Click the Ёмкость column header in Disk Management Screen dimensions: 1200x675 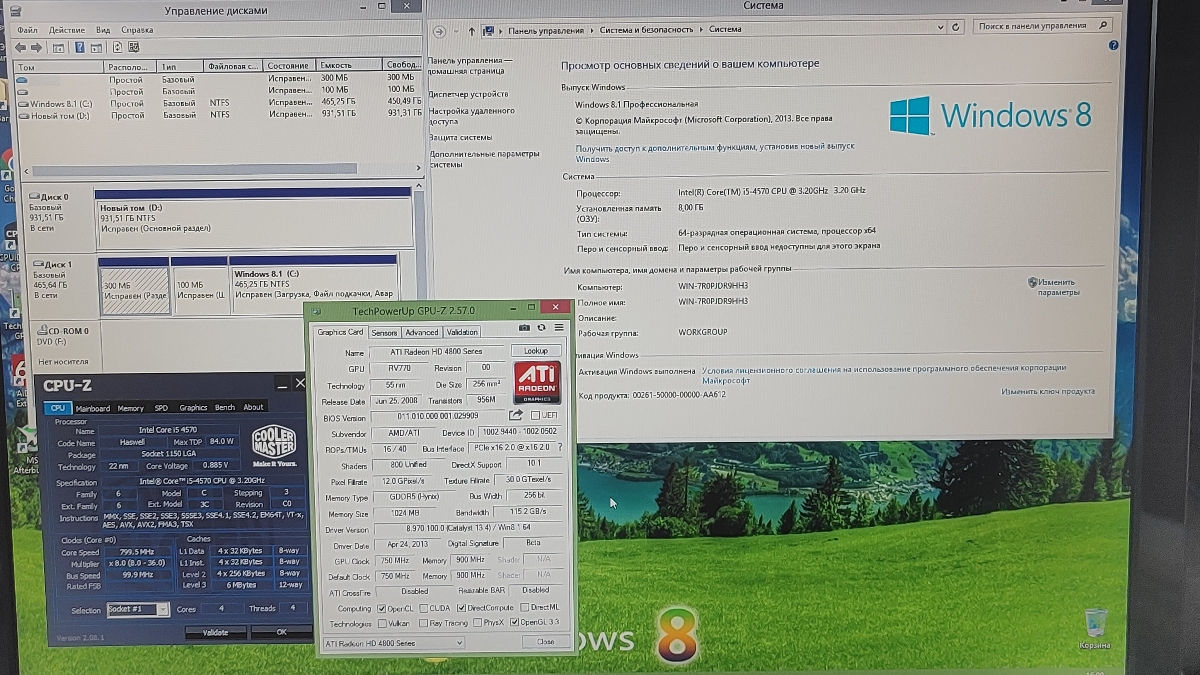coord(350,66)
